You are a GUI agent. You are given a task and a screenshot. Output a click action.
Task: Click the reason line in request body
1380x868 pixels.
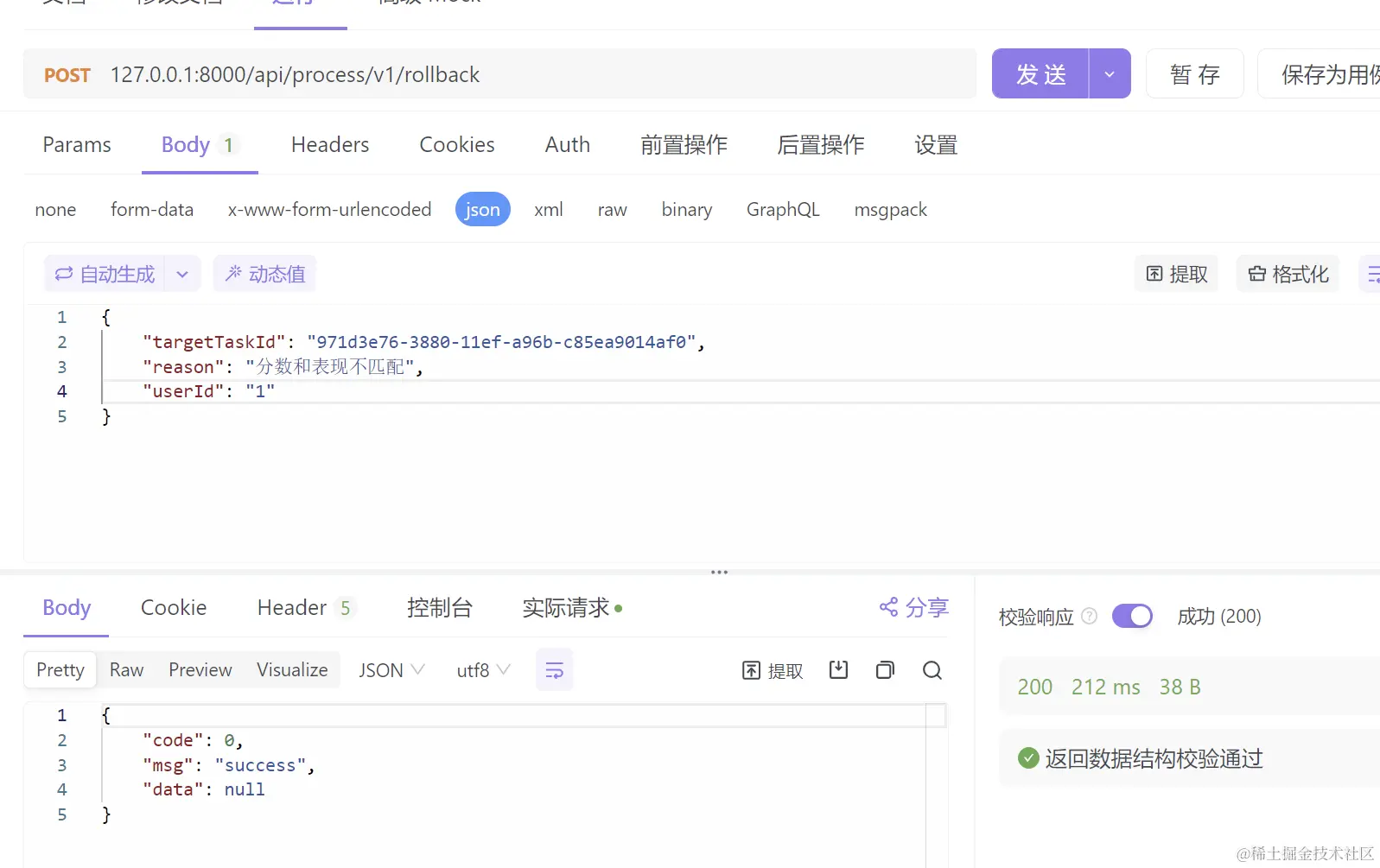point(283,367)
